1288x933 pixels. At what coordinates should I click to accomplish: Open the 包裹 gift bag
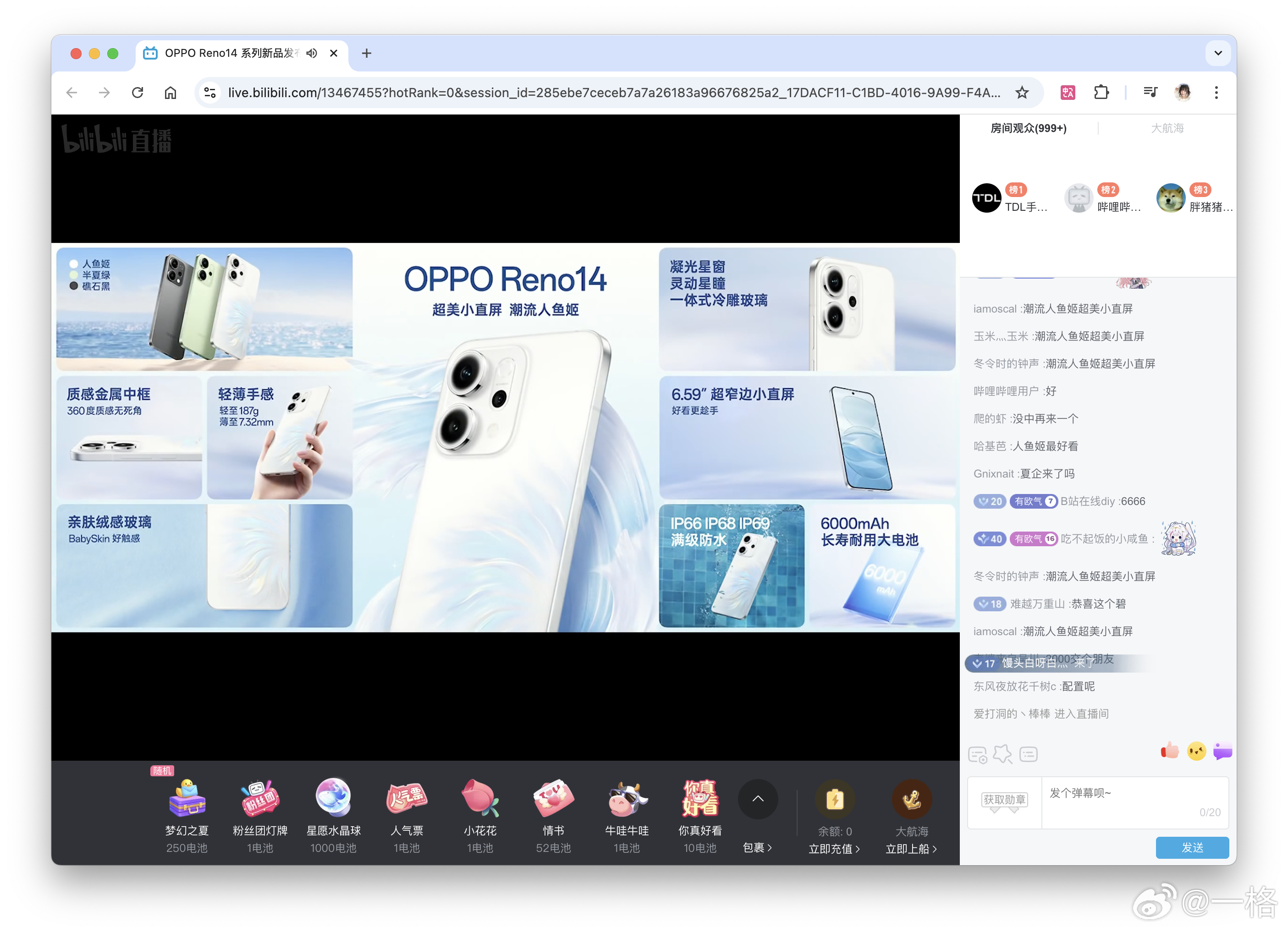coord(758,848)
